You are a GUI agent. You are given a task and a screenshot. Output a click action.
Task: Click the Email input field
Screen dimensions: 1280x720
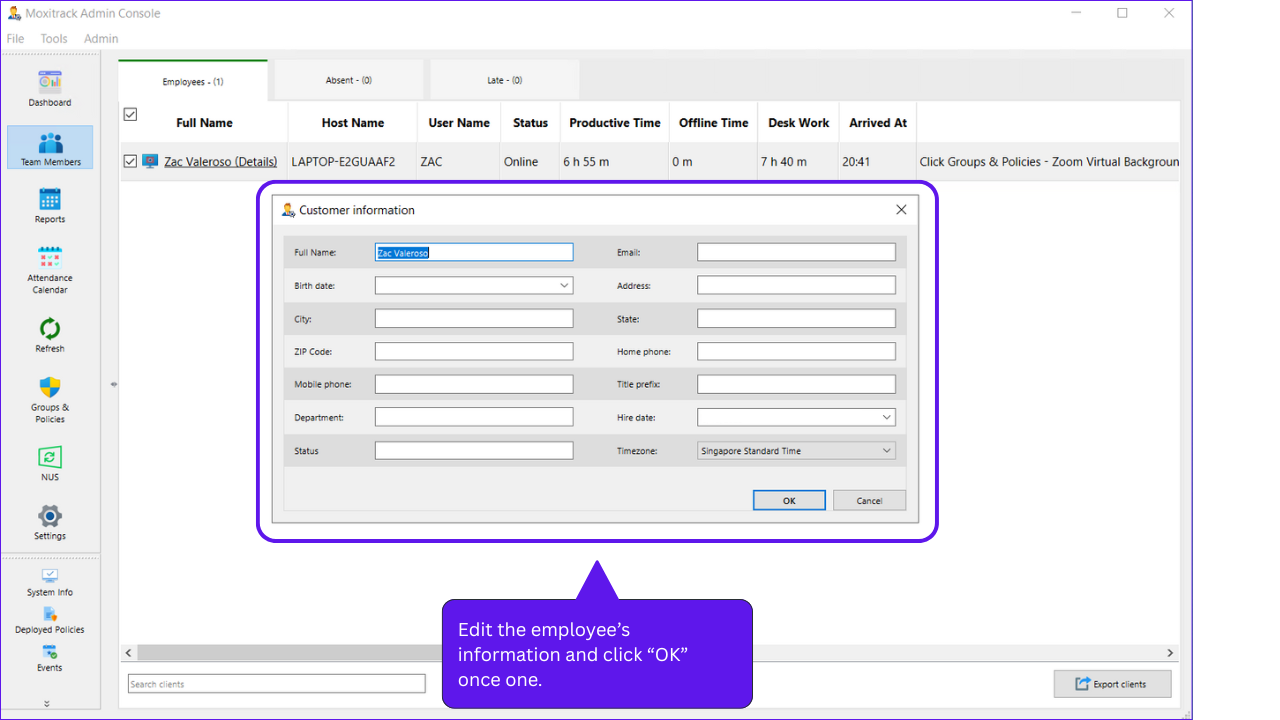coord(796,253)
